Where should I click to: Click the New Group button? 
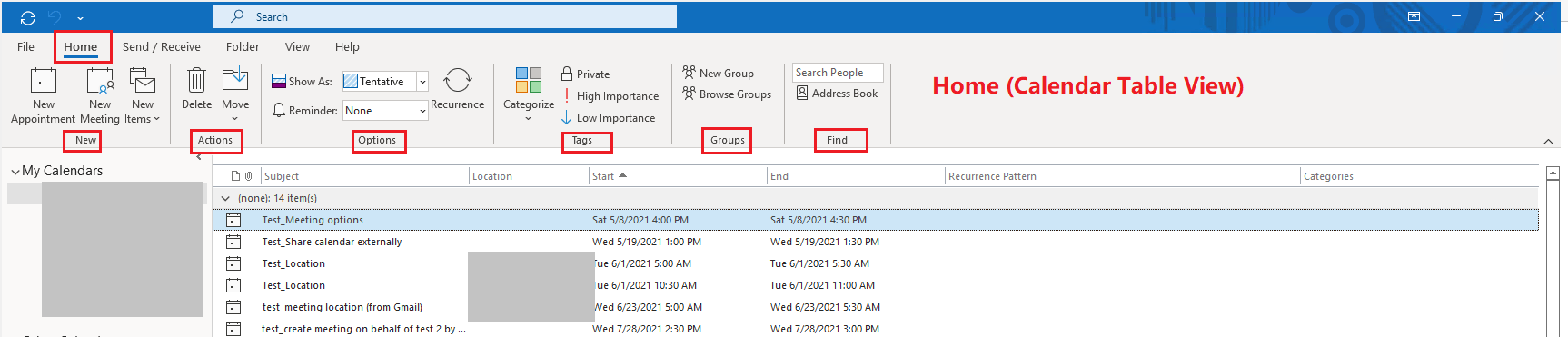tap(719, 73)
